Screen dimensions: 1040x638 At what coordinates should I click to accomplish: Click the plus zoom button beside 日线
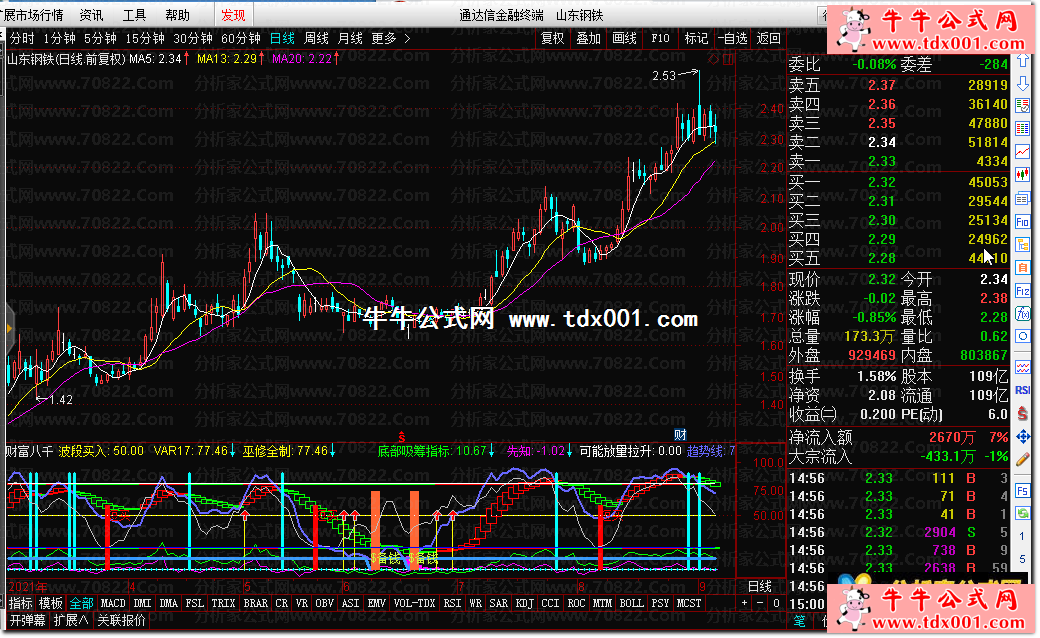point(744,604)
